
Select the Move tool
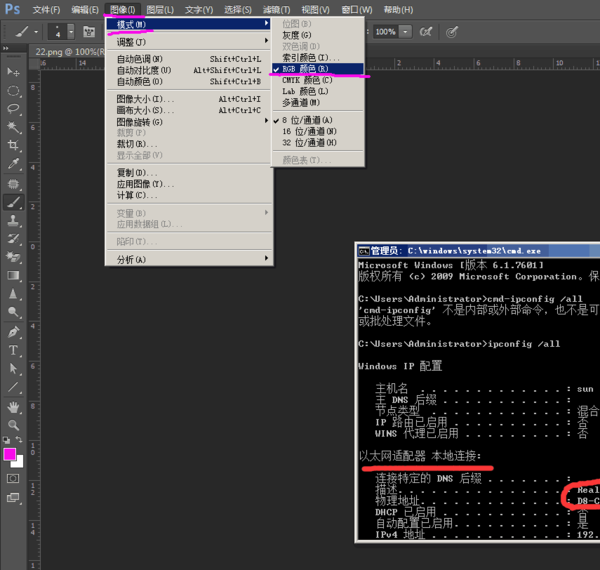pos(13,72)
